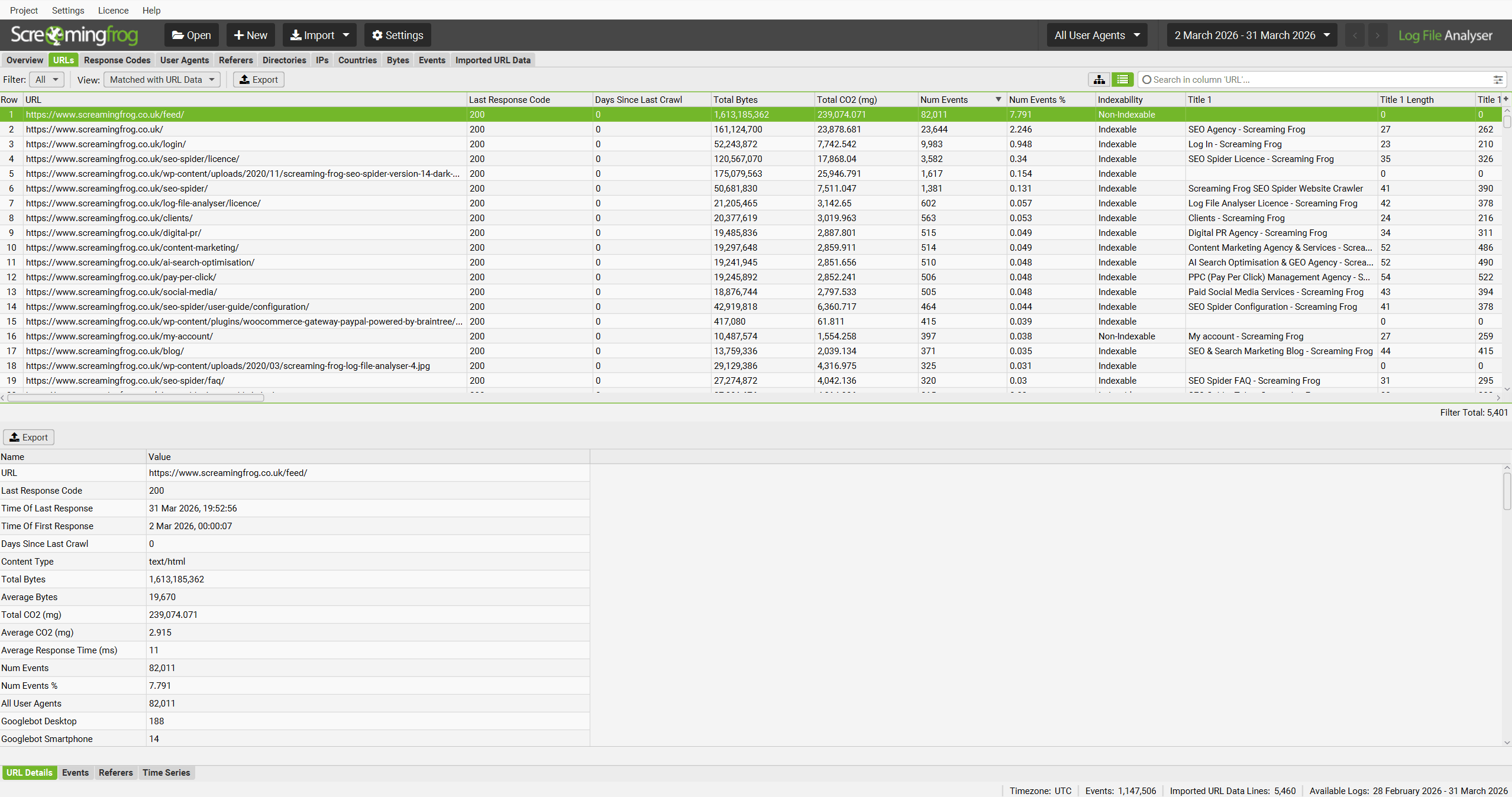Expand the Filter All dropdown
The height and width of the screenshot is (797, 1512).
47,80
